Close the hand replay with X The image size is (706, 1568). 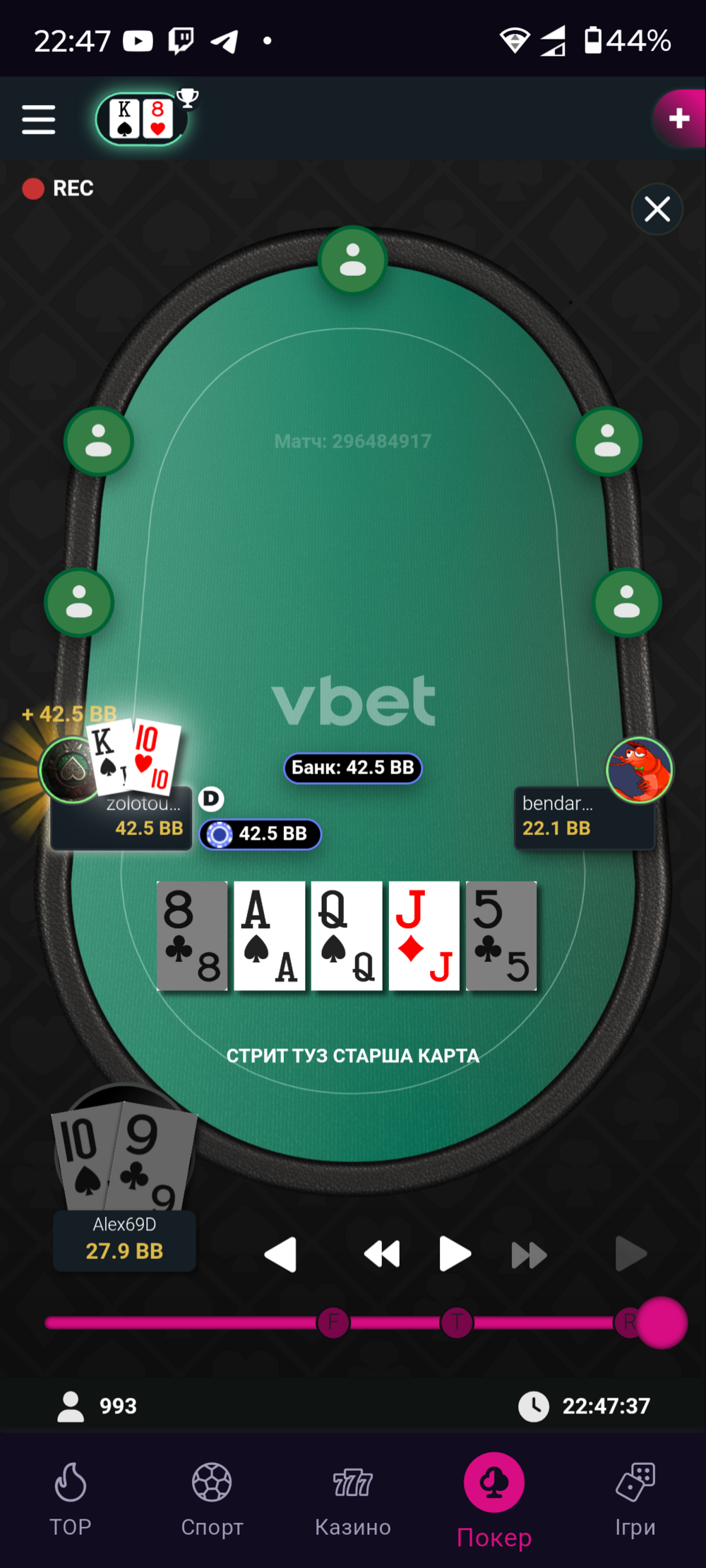[657, 209]
